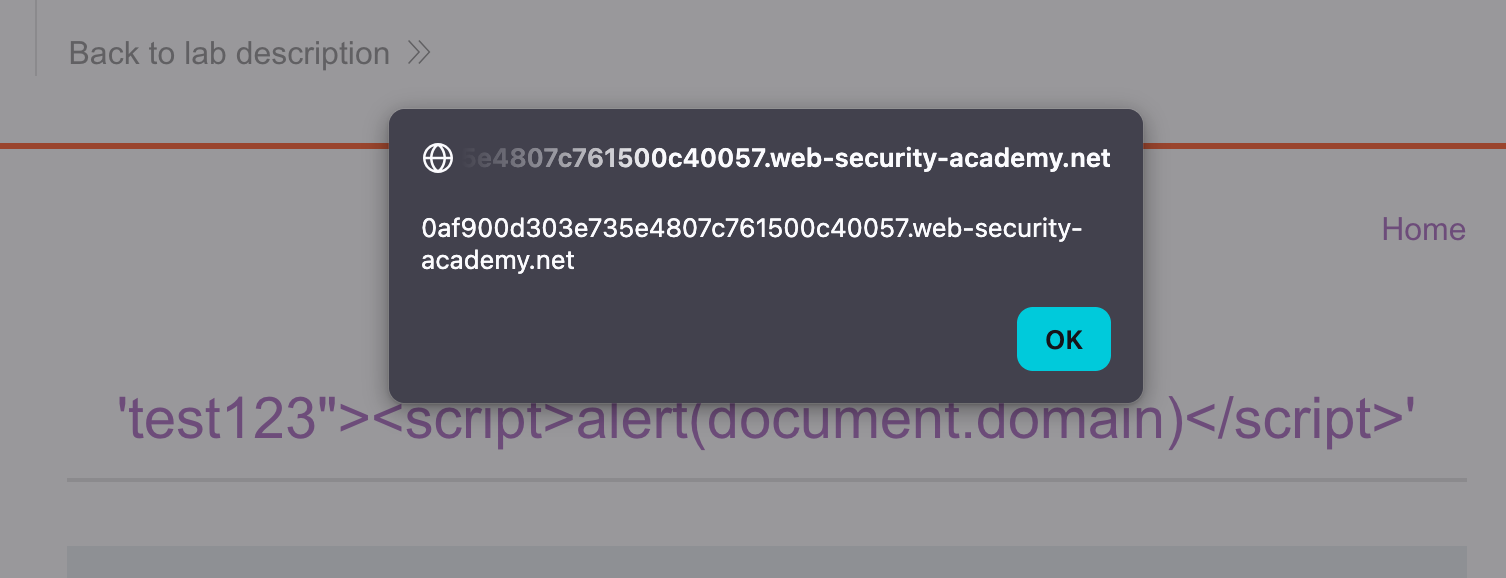Click the globe icon in the alert header
This screenshot has width=1506, height=578.
(x=438, y=159)
